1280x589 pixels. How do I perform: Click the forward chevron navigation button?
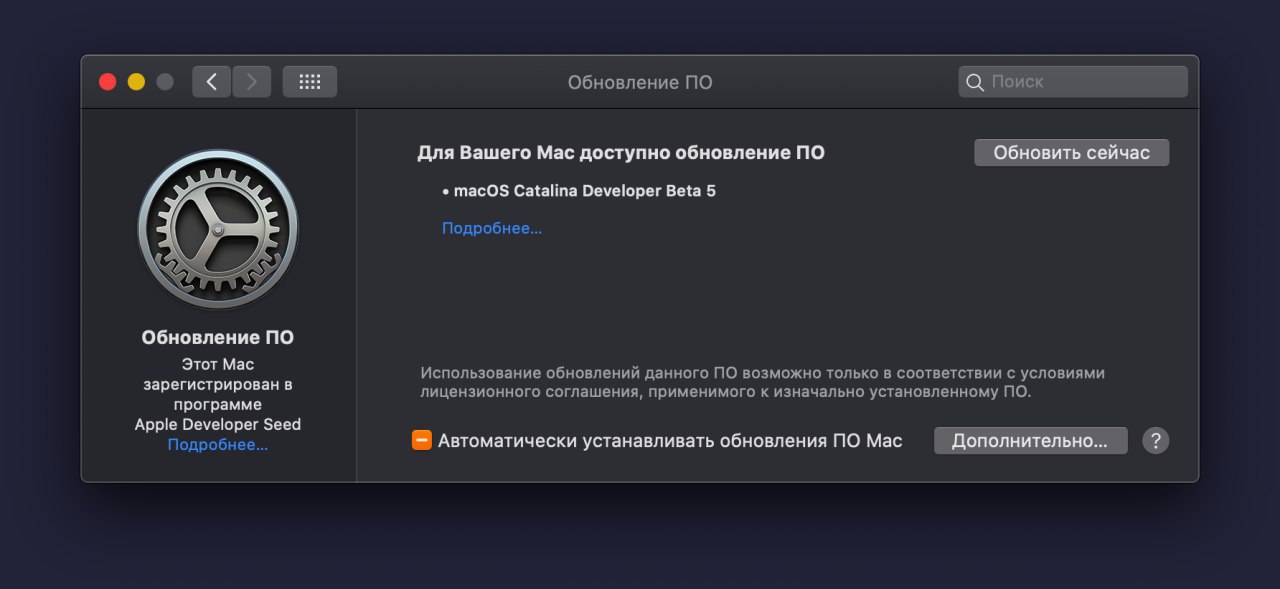point(252,82)
